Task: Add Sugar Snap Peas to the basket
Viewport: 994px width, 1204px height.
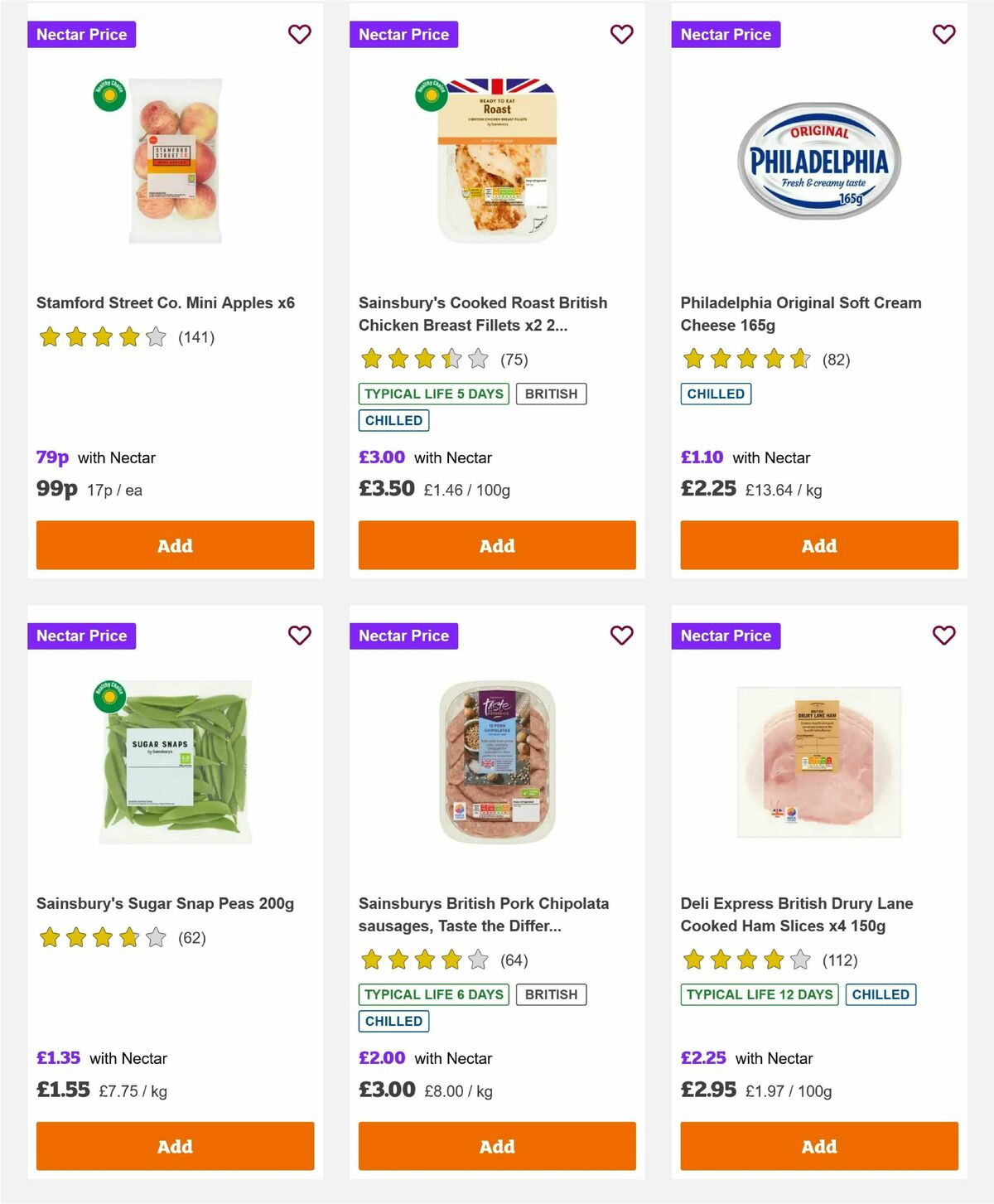Action: (x=174, y=1146)
